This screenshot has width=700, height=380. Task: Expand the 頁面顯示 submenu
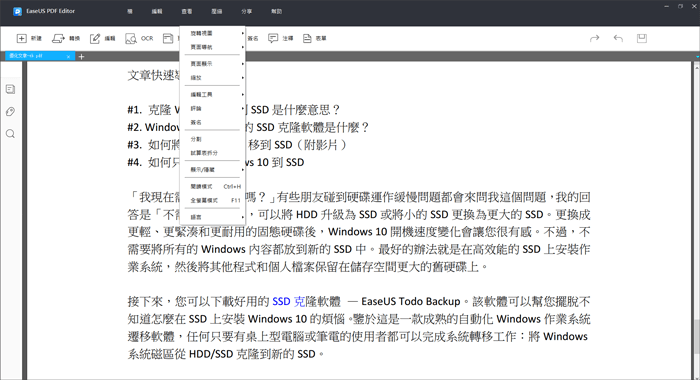pyautogui.click(x=212, y=64)
